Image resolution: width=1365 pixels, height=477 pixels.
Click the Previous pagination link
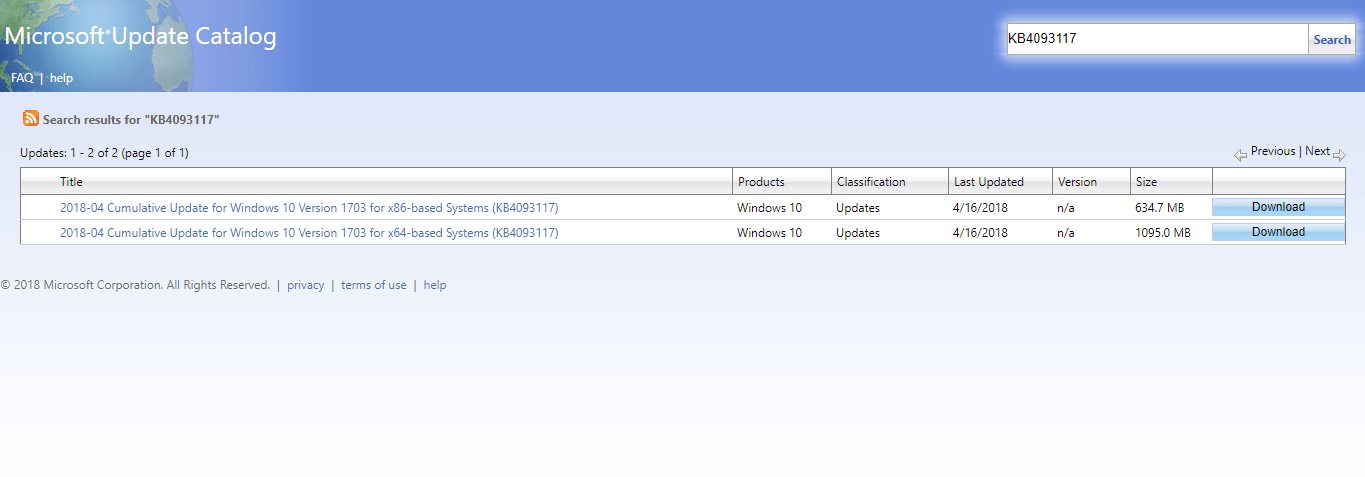pyautogui.click(x=1273, y=151)
